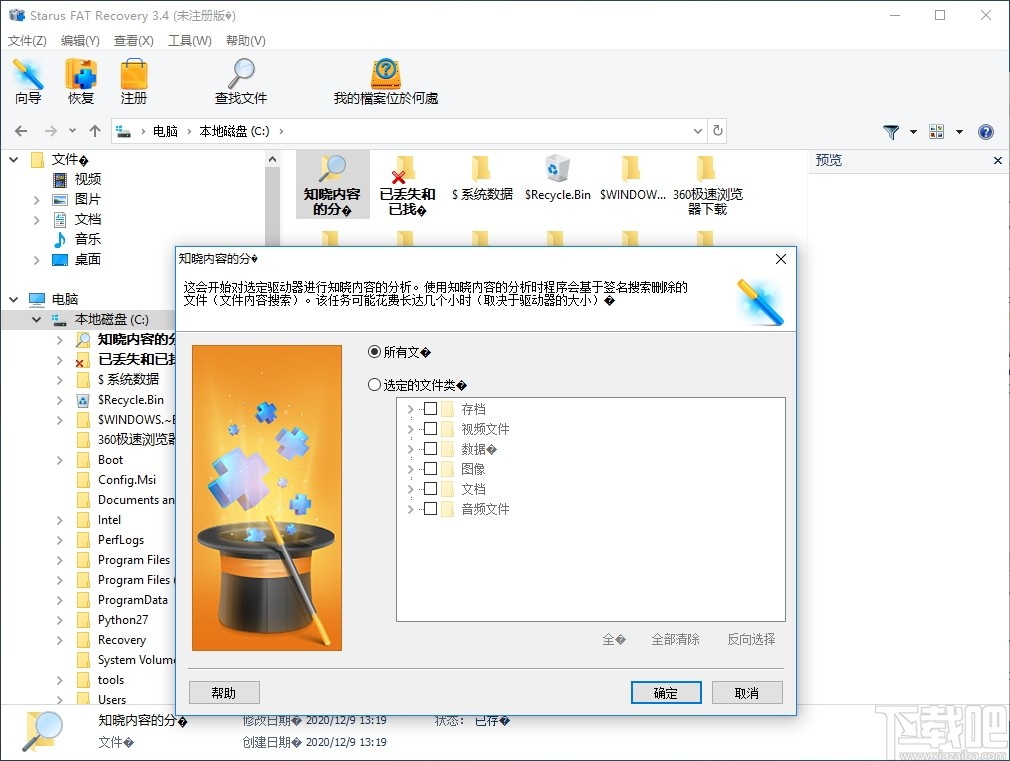Open the 编辑(Y) menu
Viewport: 1010px width, 761px height.
click(81, 41)
